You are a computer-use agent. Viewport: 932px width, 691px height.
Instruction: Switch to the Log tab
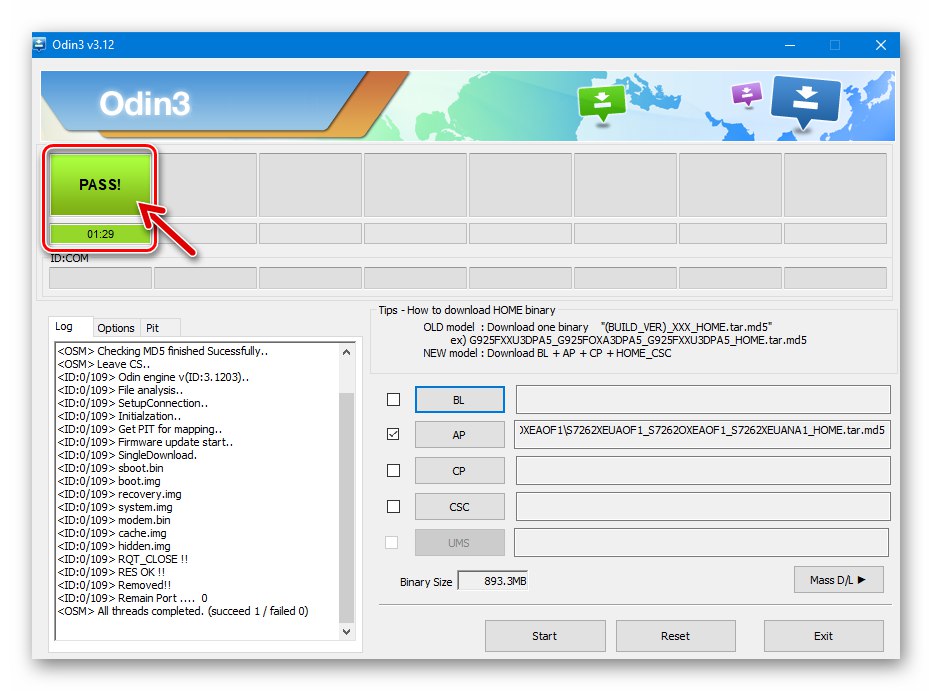(64, 327)
